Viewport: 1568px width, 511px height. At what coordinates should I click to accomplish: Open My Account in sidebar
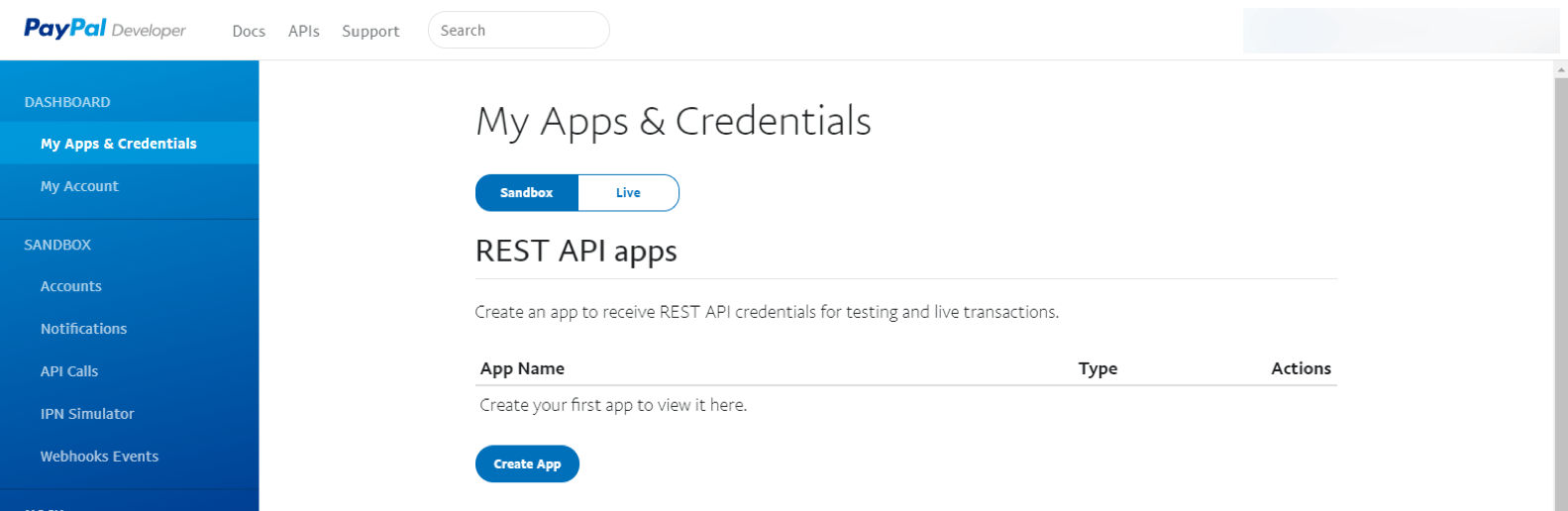coord(79,186)
